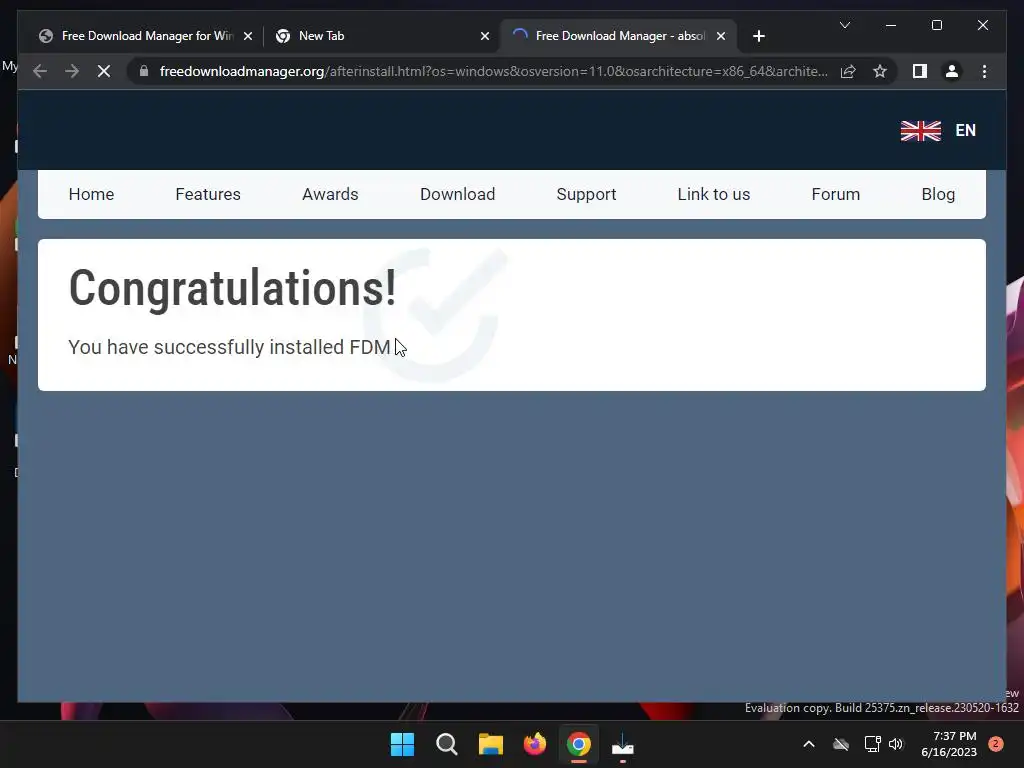Open clock showing 7:37 PM
The image size is (1024, 768).
pos(949,744)
